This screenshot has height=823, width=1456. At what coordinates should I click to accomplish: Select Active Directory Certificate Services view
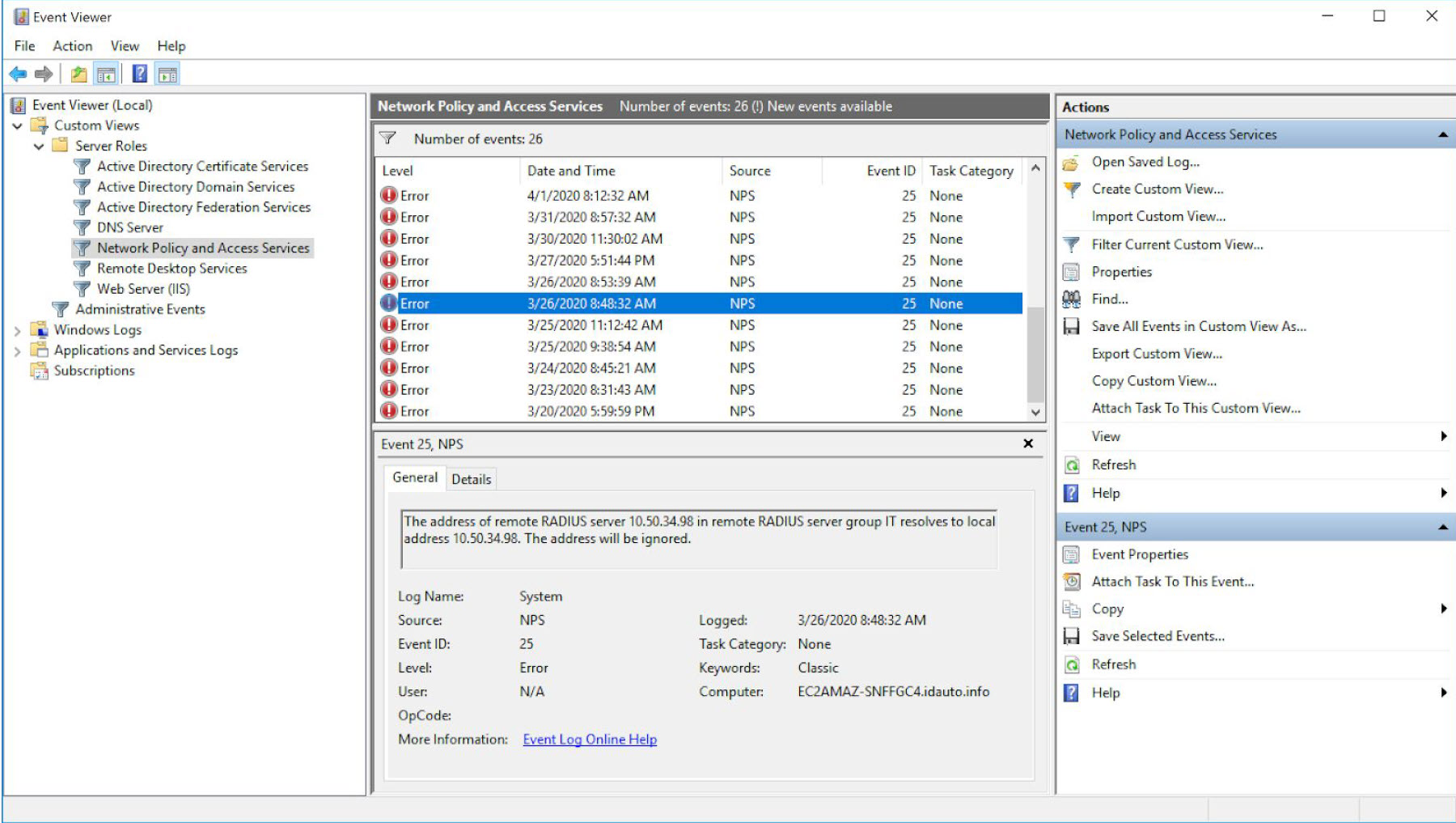pos(202,166)
